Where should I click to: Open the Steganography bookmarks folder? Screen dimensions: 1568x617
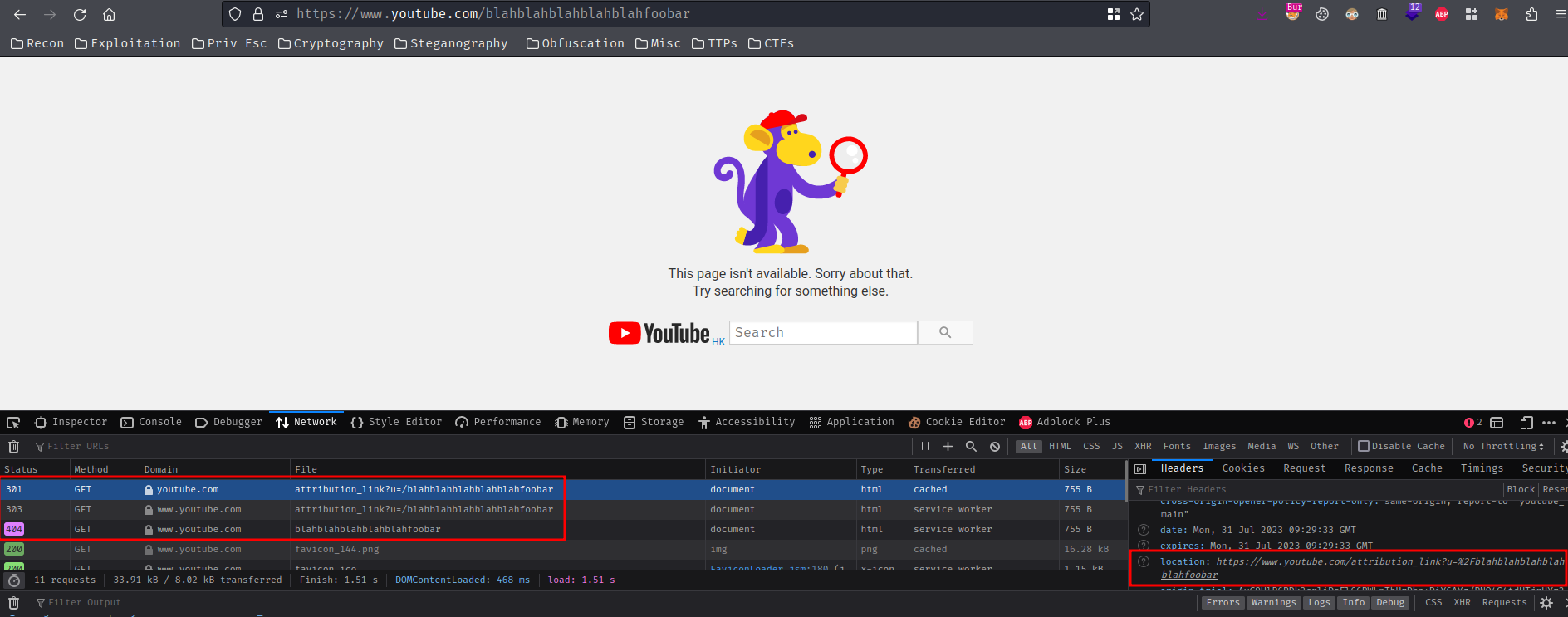(x=451, y=43)
